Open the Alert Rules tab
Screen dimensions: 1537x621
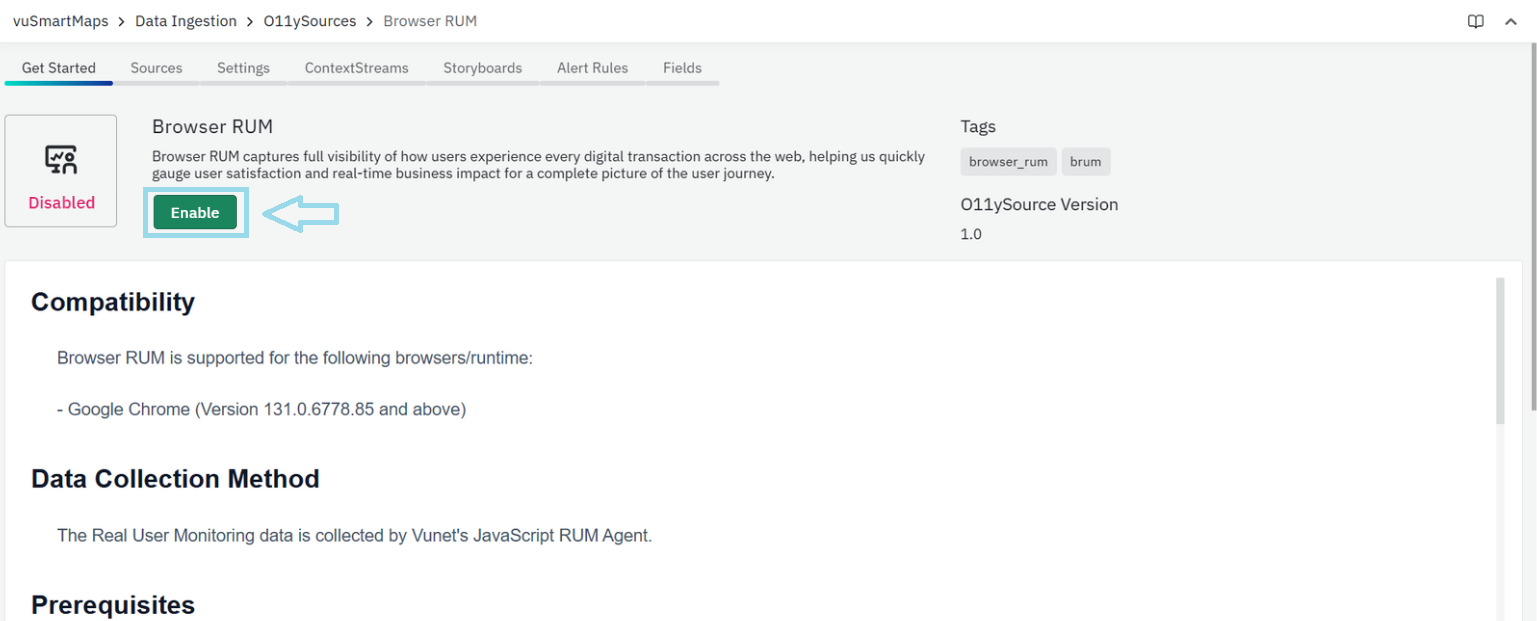[592, 68]
